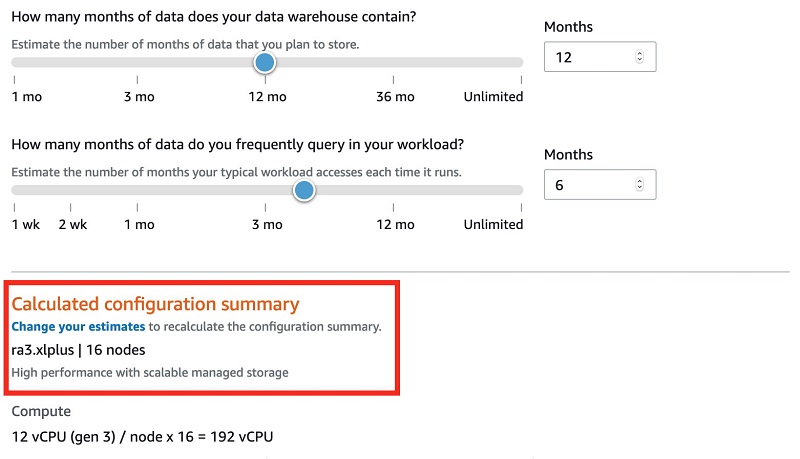Click the warehouse months slider handle
The width and height of the screenshot is (800, 459).
pos(265,63)
